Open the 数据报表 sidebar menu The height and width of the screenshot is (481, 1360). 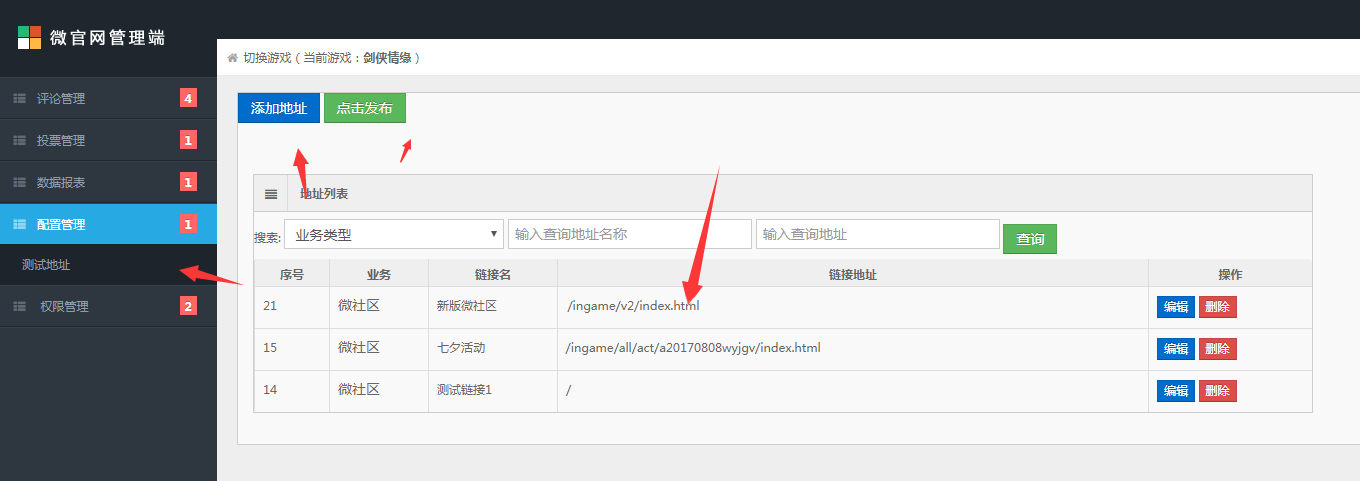pyautogui.click(x=61, y=183)
